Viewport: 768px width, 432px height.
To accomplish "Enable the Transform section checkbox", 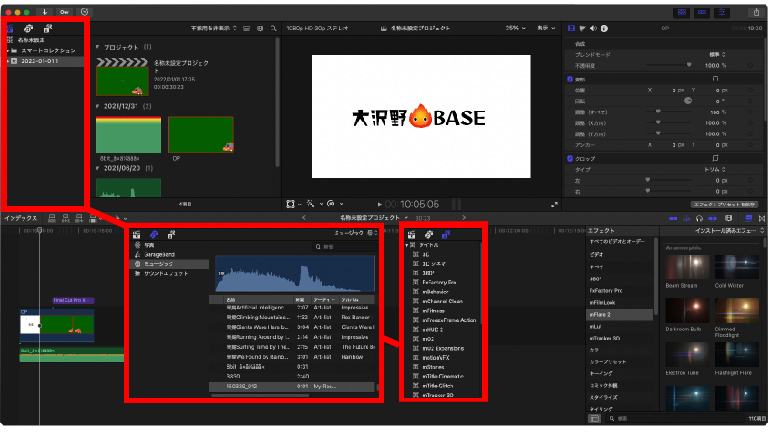I will (x=570, y=79).
